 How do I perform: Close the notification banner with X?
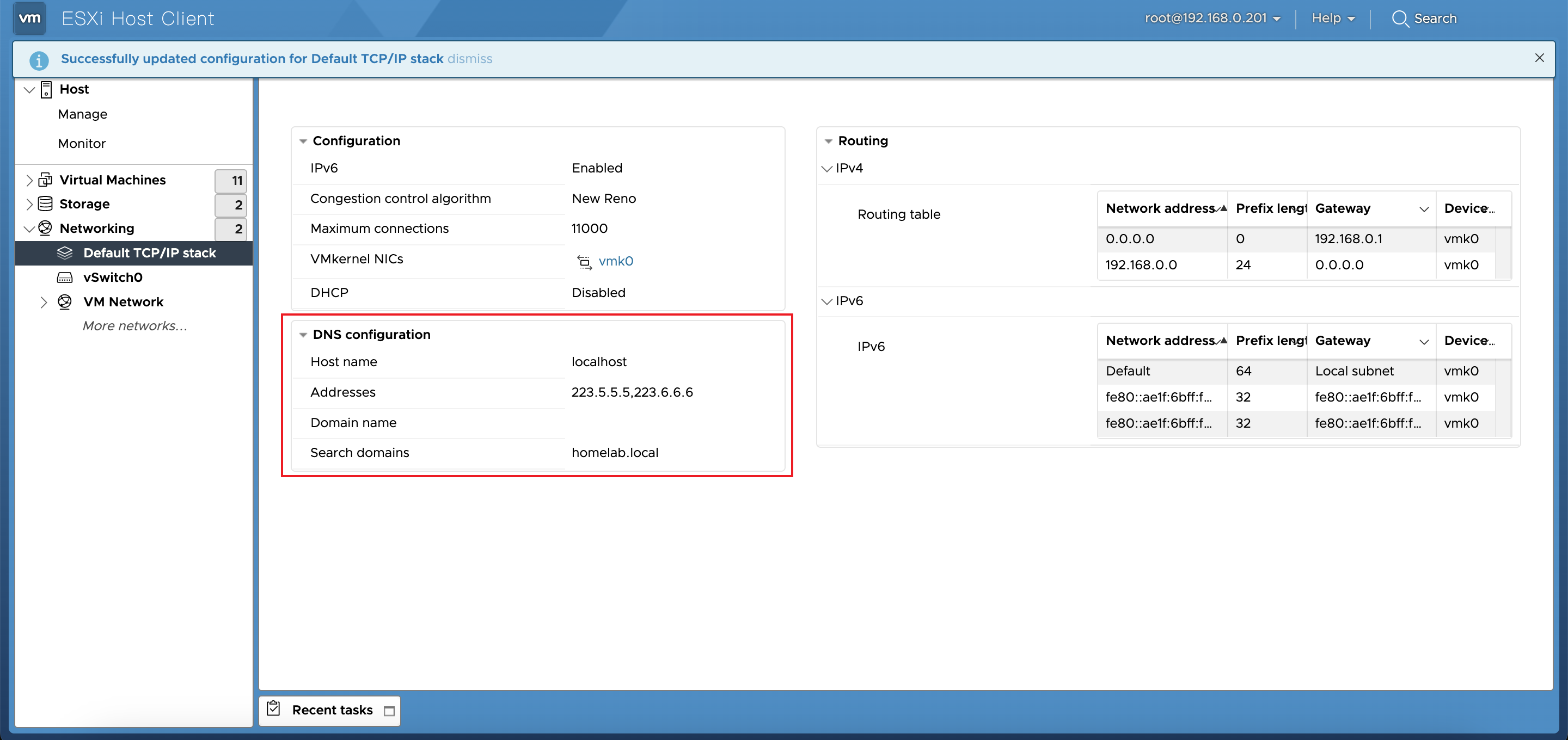pos(1539,58)
